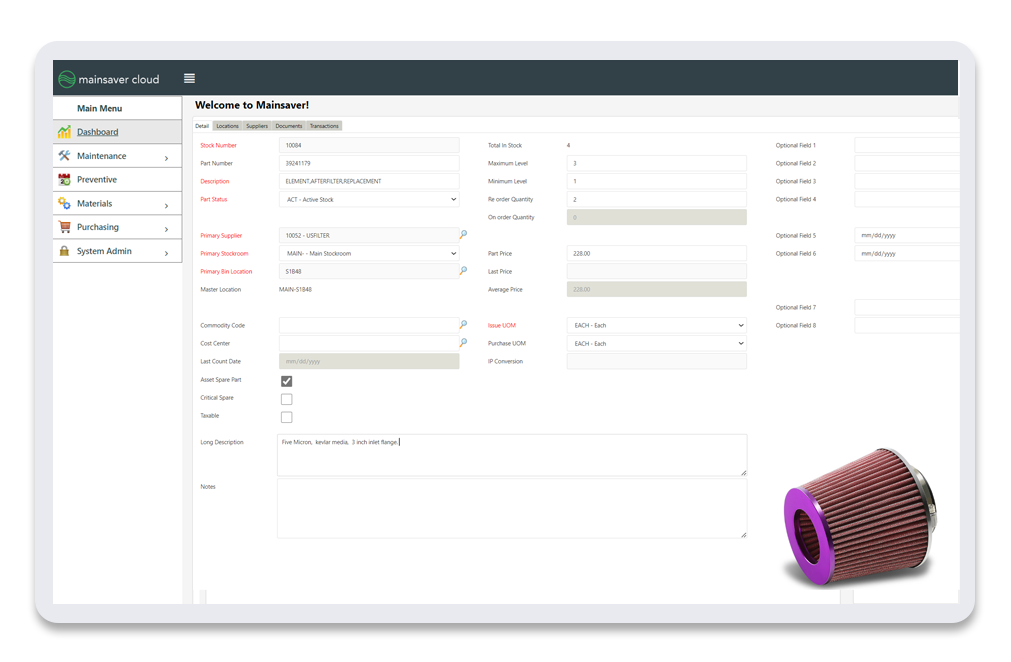Click the Materials sidebar icon
This screenshot has height=662, width=1011.
[x=66, y=203]
